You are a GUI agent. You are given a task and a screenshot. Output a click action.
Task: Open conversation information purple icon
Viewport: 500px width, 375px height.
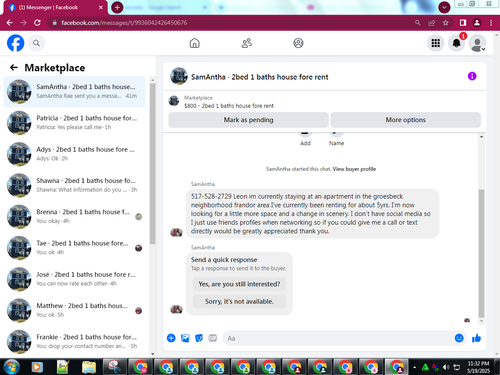472,76
